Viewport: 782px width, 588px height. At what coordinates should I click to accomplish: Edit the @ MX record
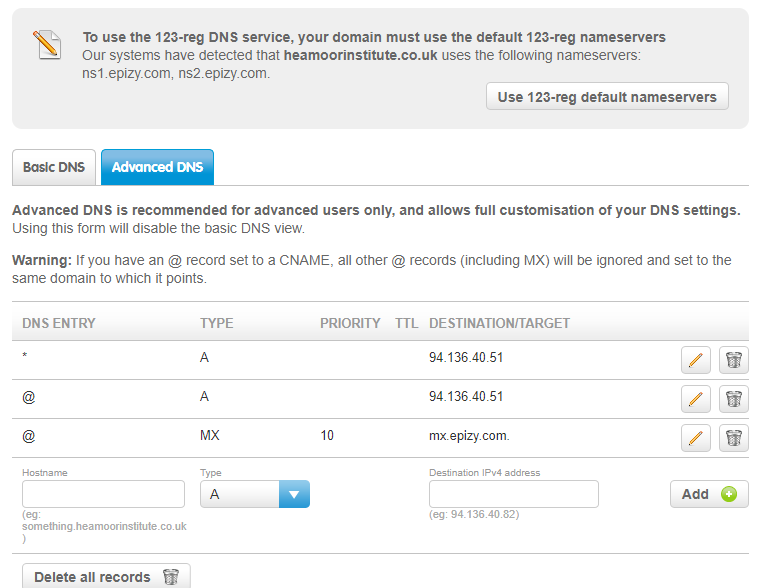click(x=695, y=438)
